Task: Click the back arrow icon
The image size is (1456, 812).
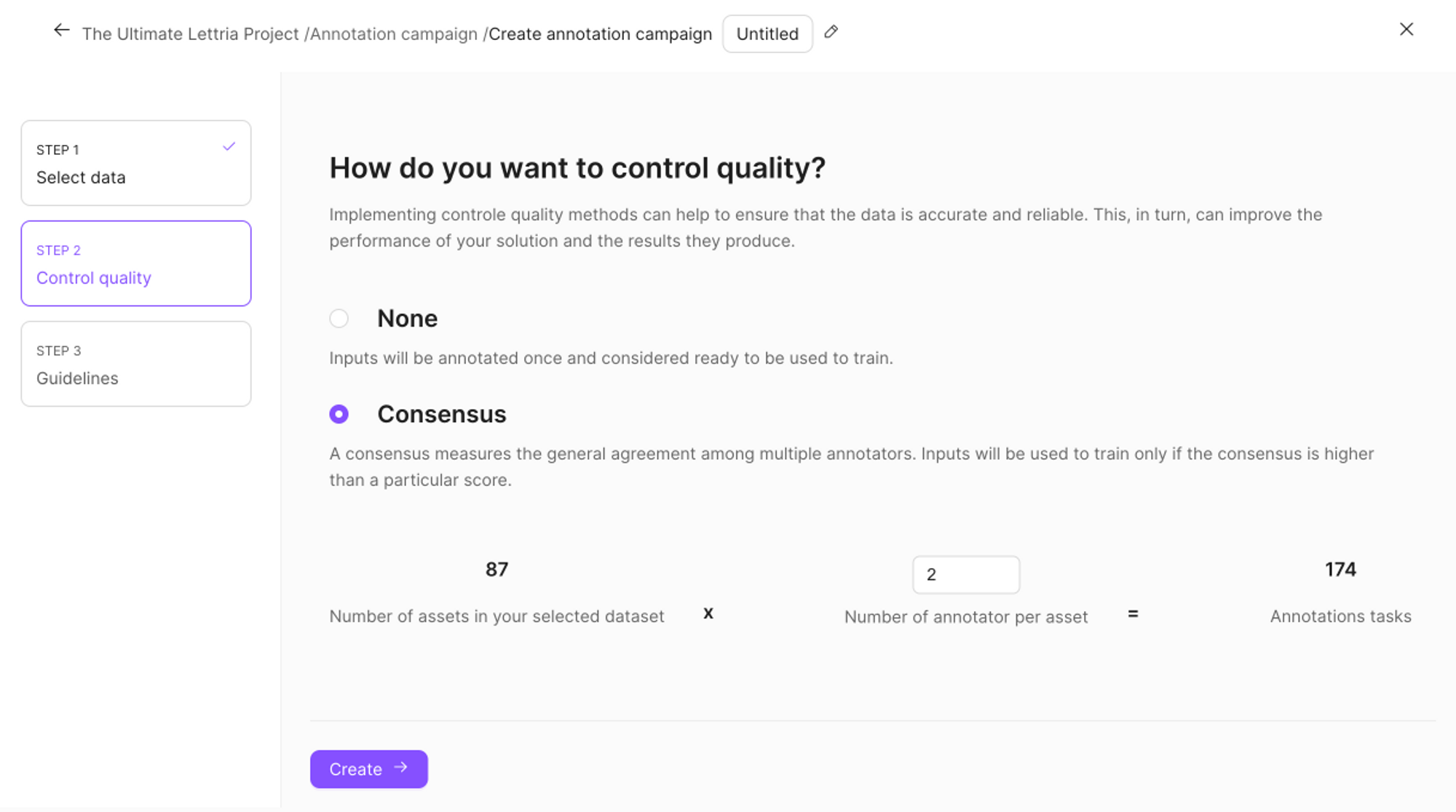Action: click(62, 31)
